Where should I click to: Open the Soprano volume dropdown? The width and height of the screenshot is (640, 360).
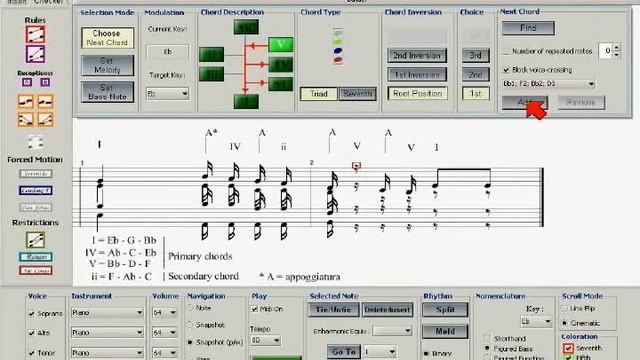pyautogui.click(x=164, y=313)
